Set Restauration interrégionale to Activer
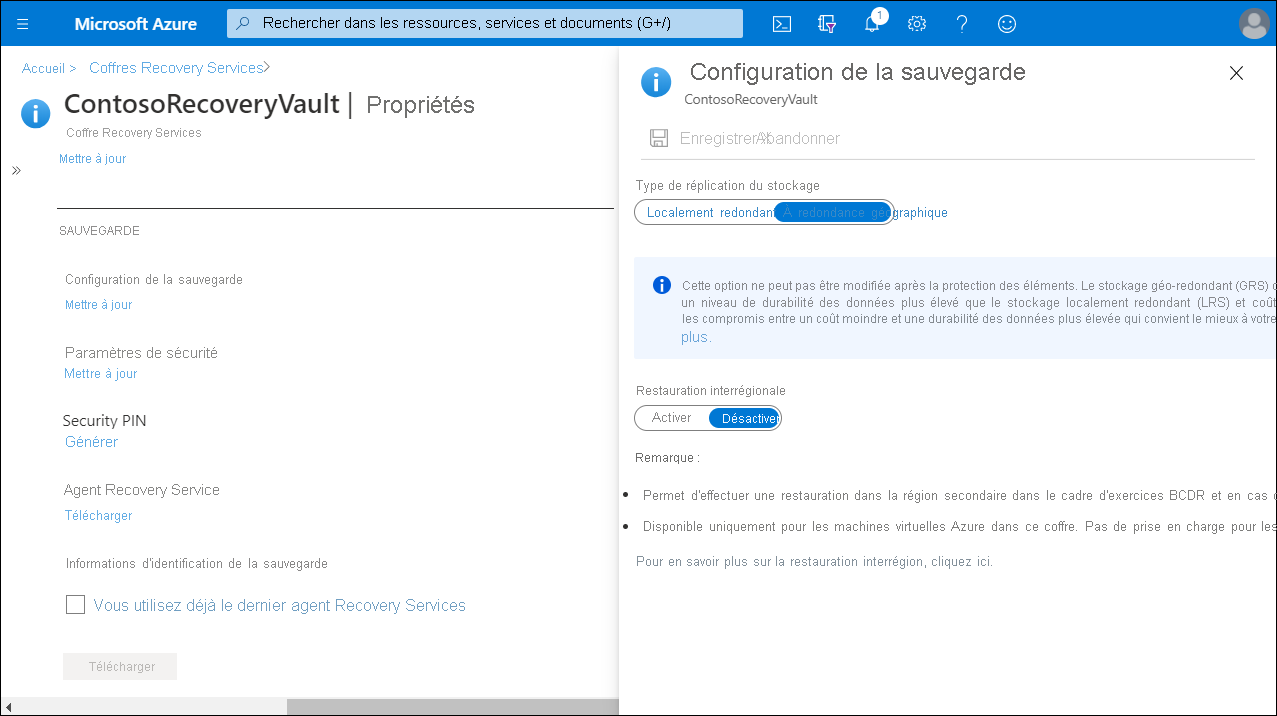Viewport: 1277px width, 716px height. (x=672, y=418)
